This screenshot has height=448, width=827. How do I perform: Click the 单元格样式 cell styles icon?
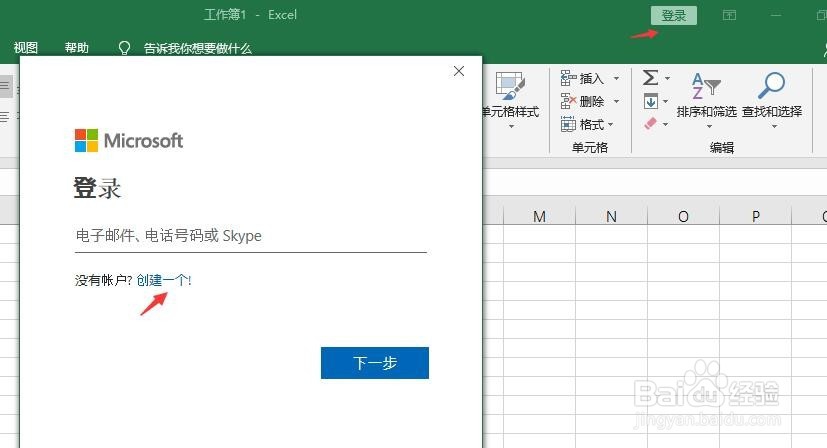pyautogui.click(x=510, y=85)
